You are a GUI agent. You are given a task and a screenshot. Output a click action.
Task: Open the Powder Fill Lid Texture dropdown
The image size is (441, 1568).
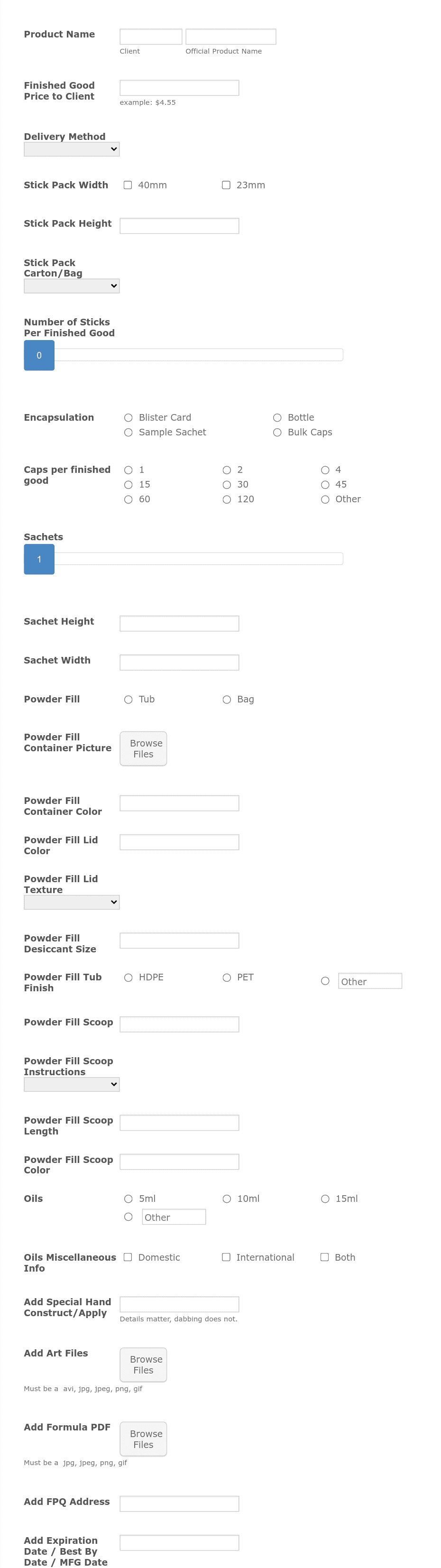tap(72, 902)
